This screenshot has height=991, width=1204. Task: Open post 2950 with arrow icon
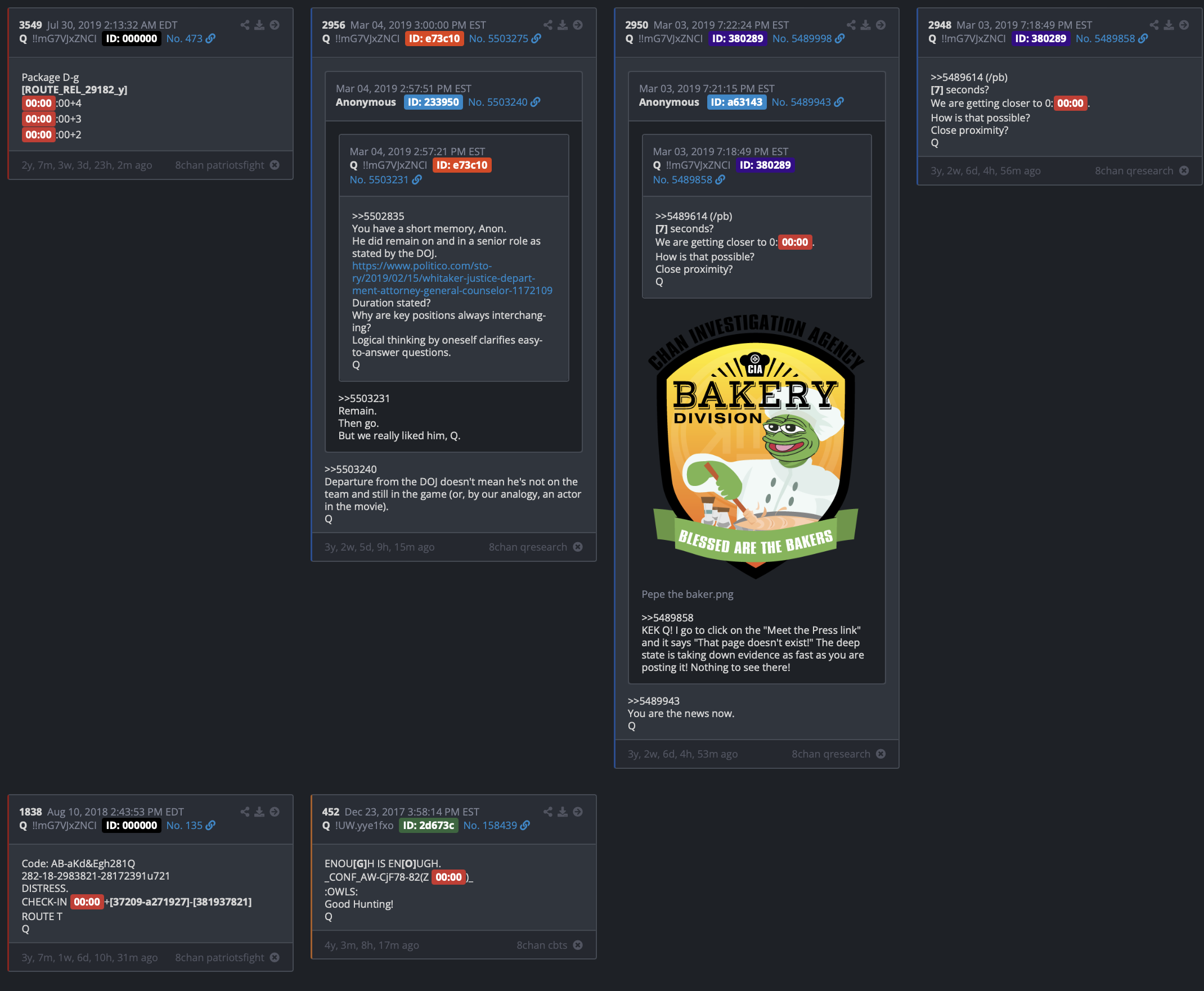[881, 25]
